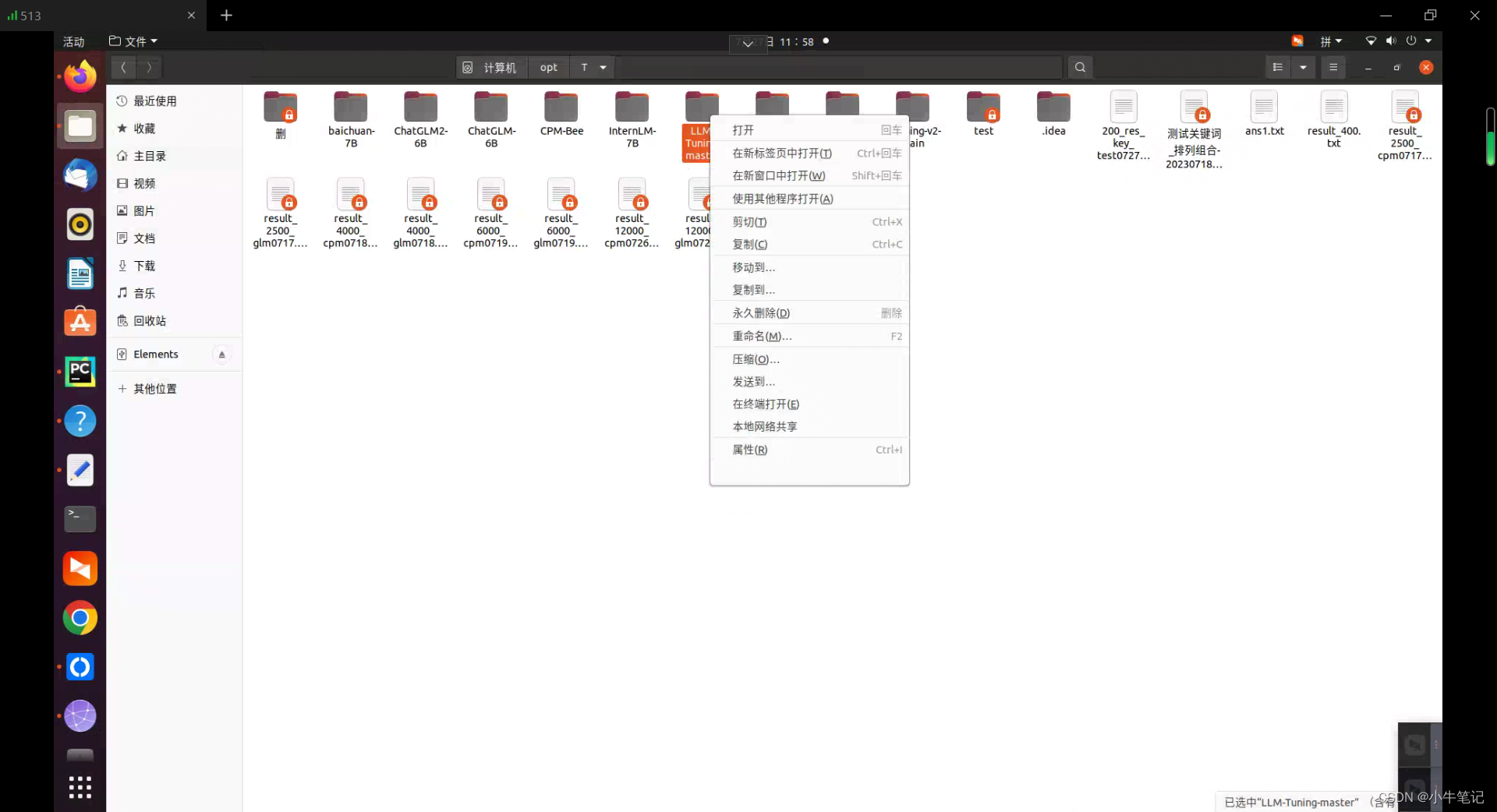The height and width of the screenshot is (812, 1497).
Task: Open the 文档 sidebar location
Action: coord(175,238)
